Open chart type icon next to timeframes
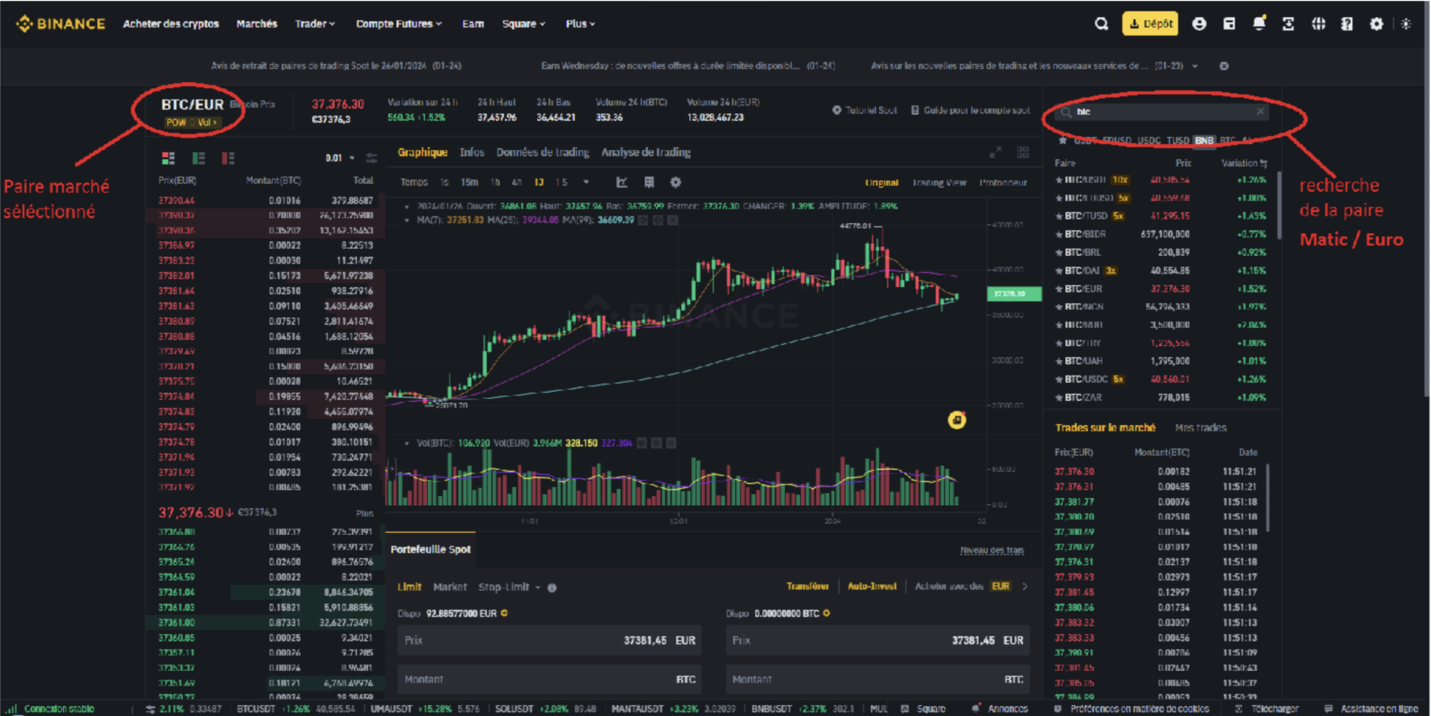This screenshot has height=716, width=1431. [622, 182]
